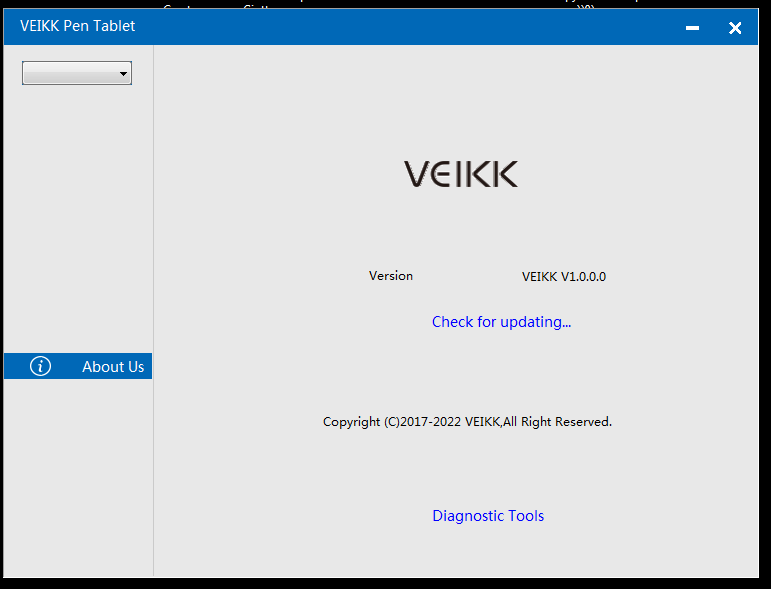Open the empty device dropdown

(77, 73)
